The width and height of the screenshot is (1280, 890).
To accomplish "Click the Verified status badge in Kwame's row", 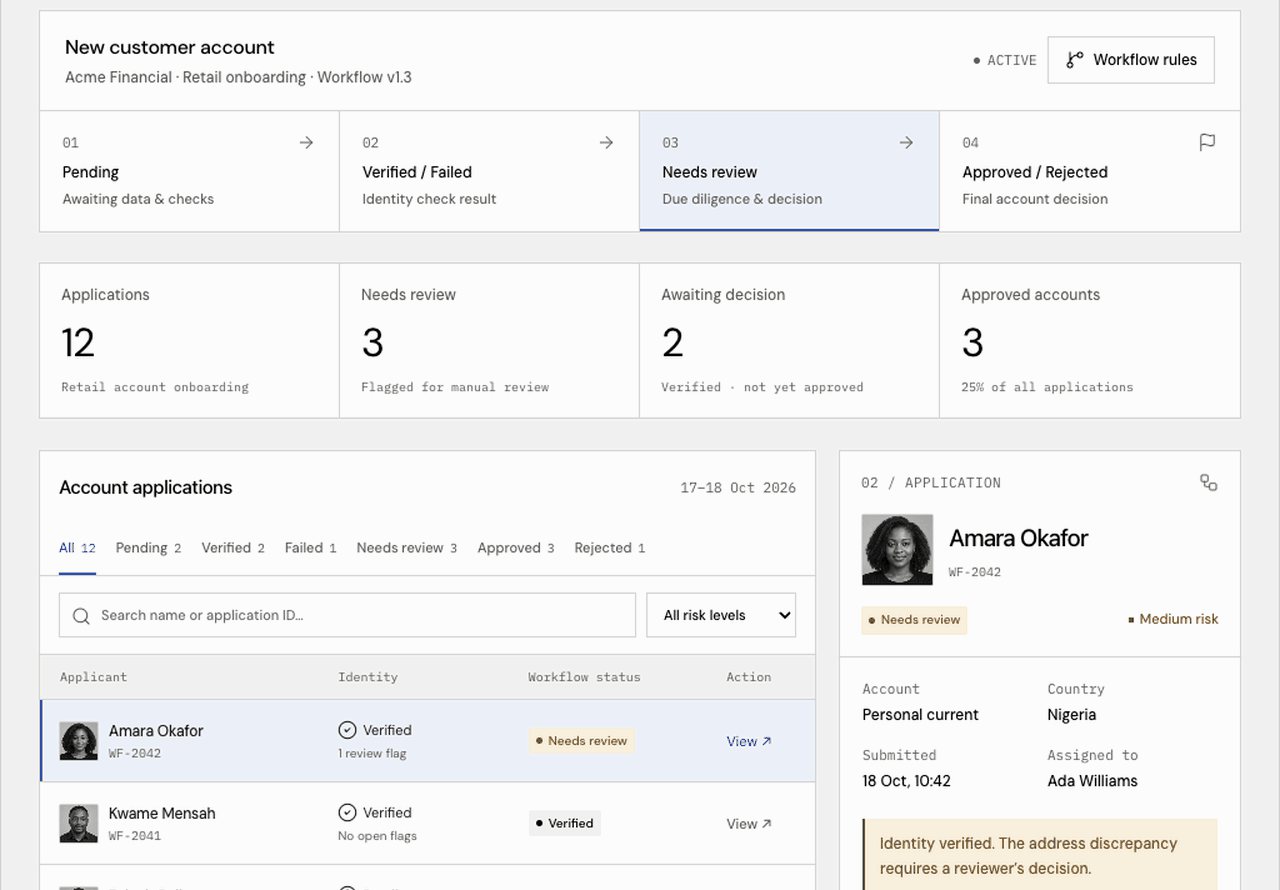I will (564, 824).
